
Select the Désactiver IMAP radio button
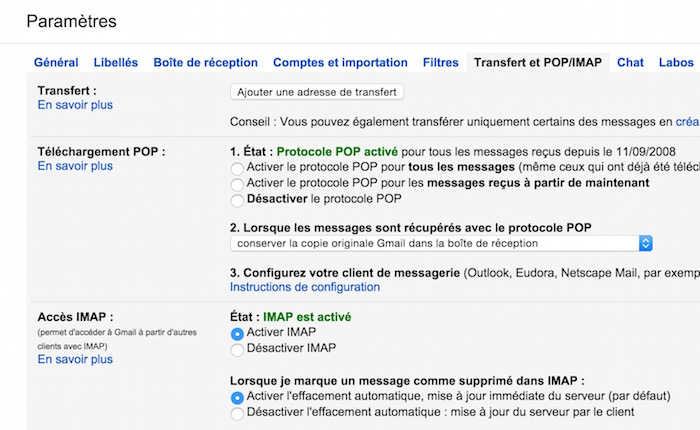[x=237, y=350]
